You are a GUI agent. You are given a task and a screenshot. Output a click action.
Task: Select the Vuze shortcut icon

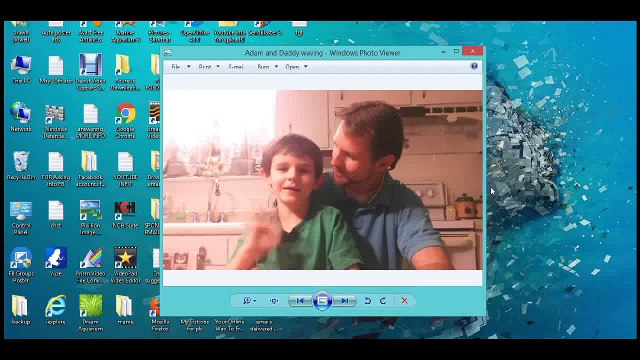tap(56, 262)
